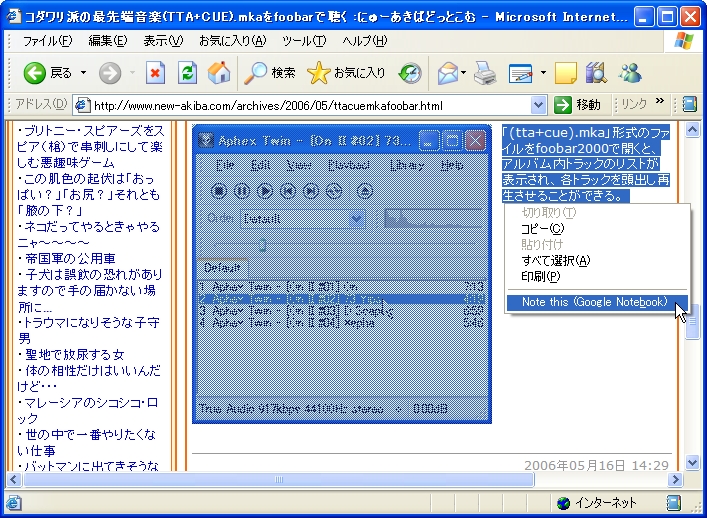Screen dimensions: 707x518
Task: Click the Windows flag logo
Action: coord(684,41)
